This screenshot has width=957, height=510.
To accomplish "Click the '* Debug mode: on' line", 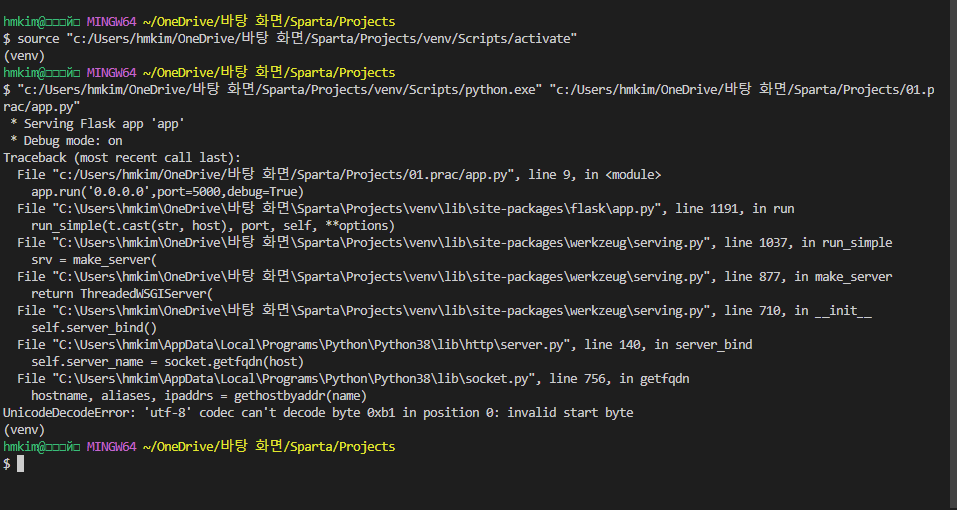I will [x=66, y=141].
